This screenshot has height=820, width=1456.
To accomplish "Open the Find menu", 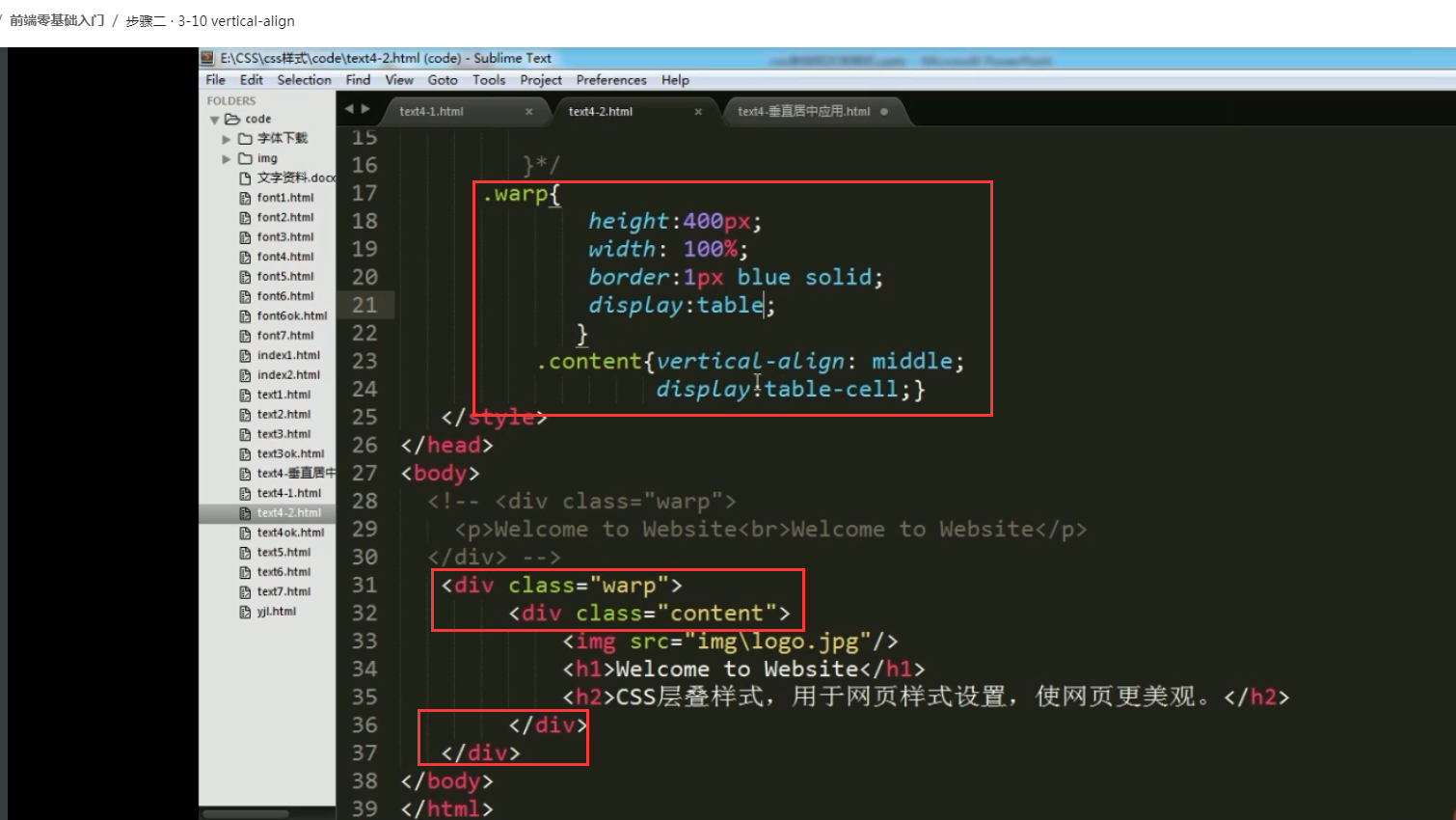I will tap(358, 80).
